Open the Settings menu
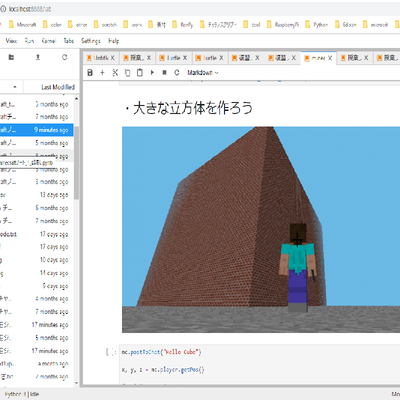400x400 pixels. click(x=90, y=41)
